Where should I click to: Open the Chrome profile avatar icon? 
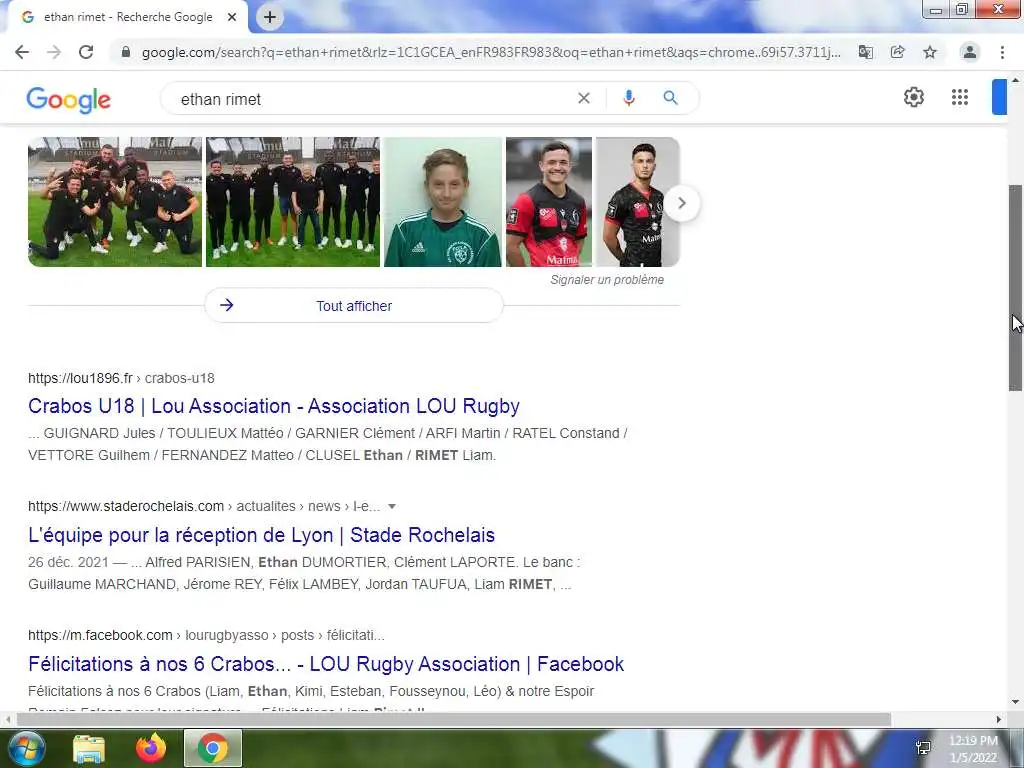970,52
